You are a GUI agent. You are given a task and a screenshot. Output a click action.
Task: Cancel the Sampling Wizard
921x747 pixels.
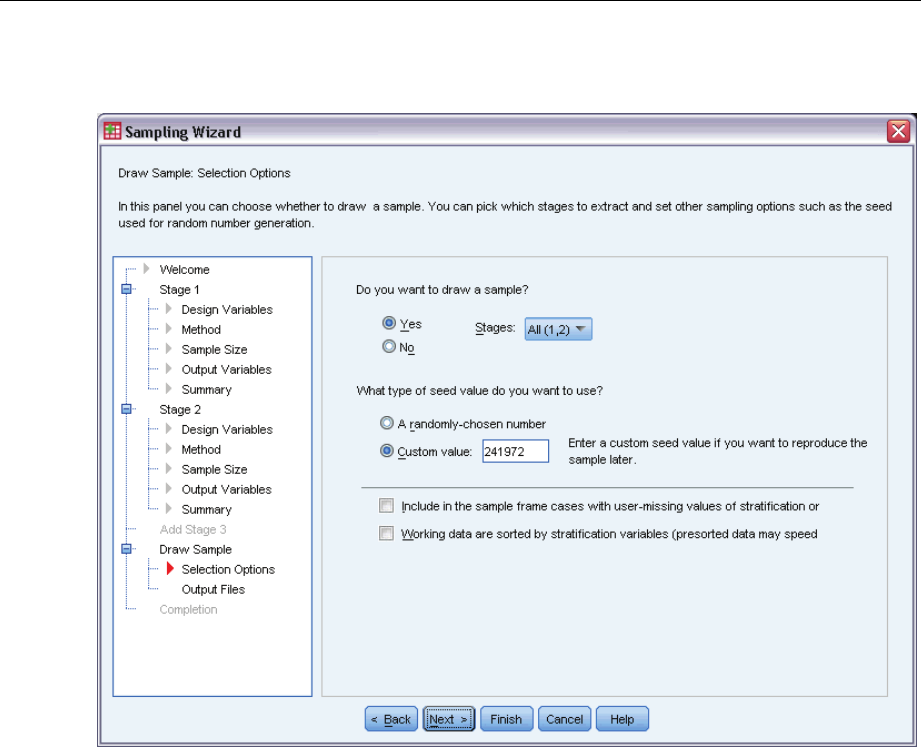(x=564, y=719)
